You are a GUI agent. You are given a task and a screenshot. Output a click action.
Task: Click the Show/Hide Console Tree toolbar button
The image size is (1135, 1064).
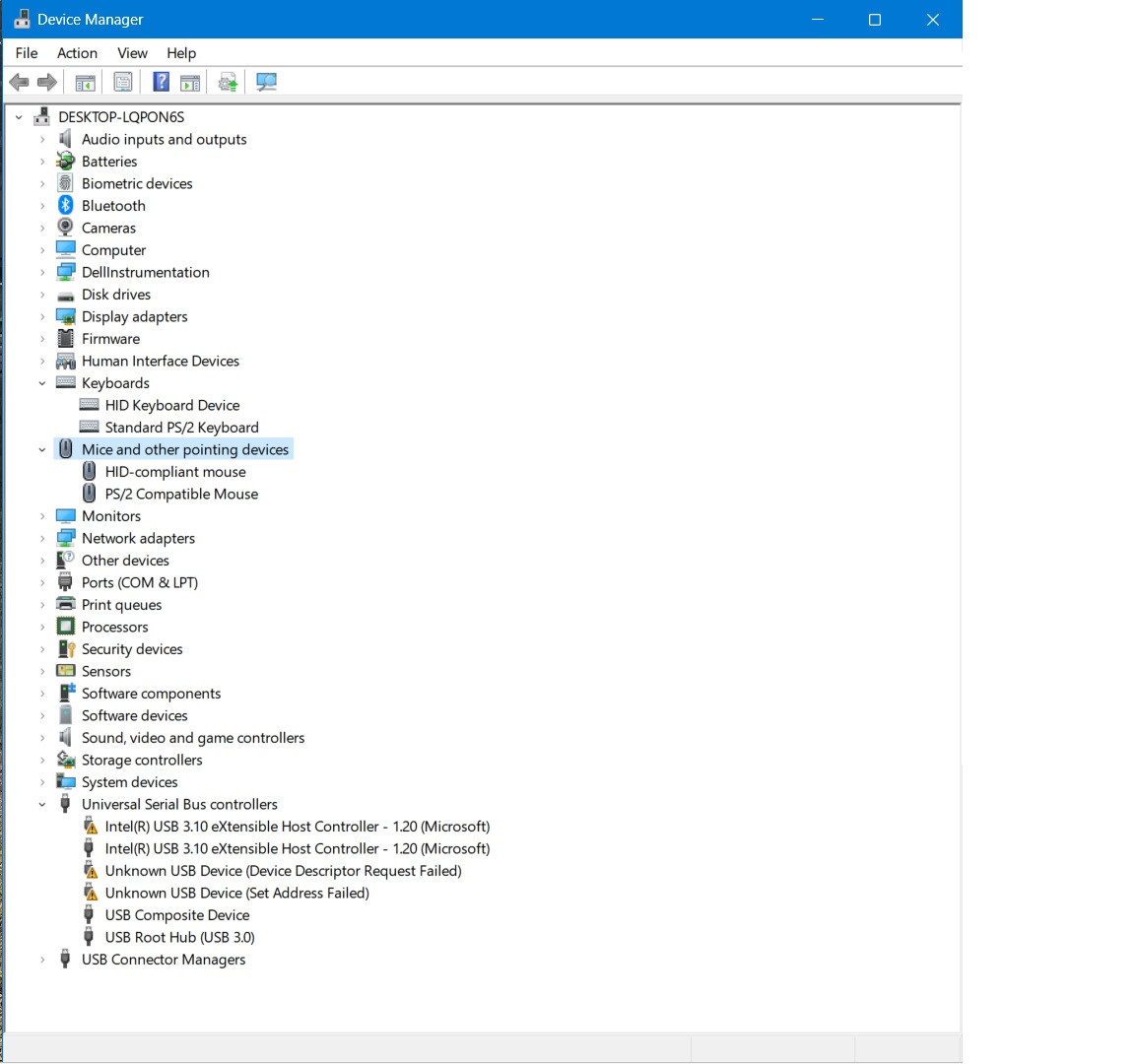click(86, 83)
